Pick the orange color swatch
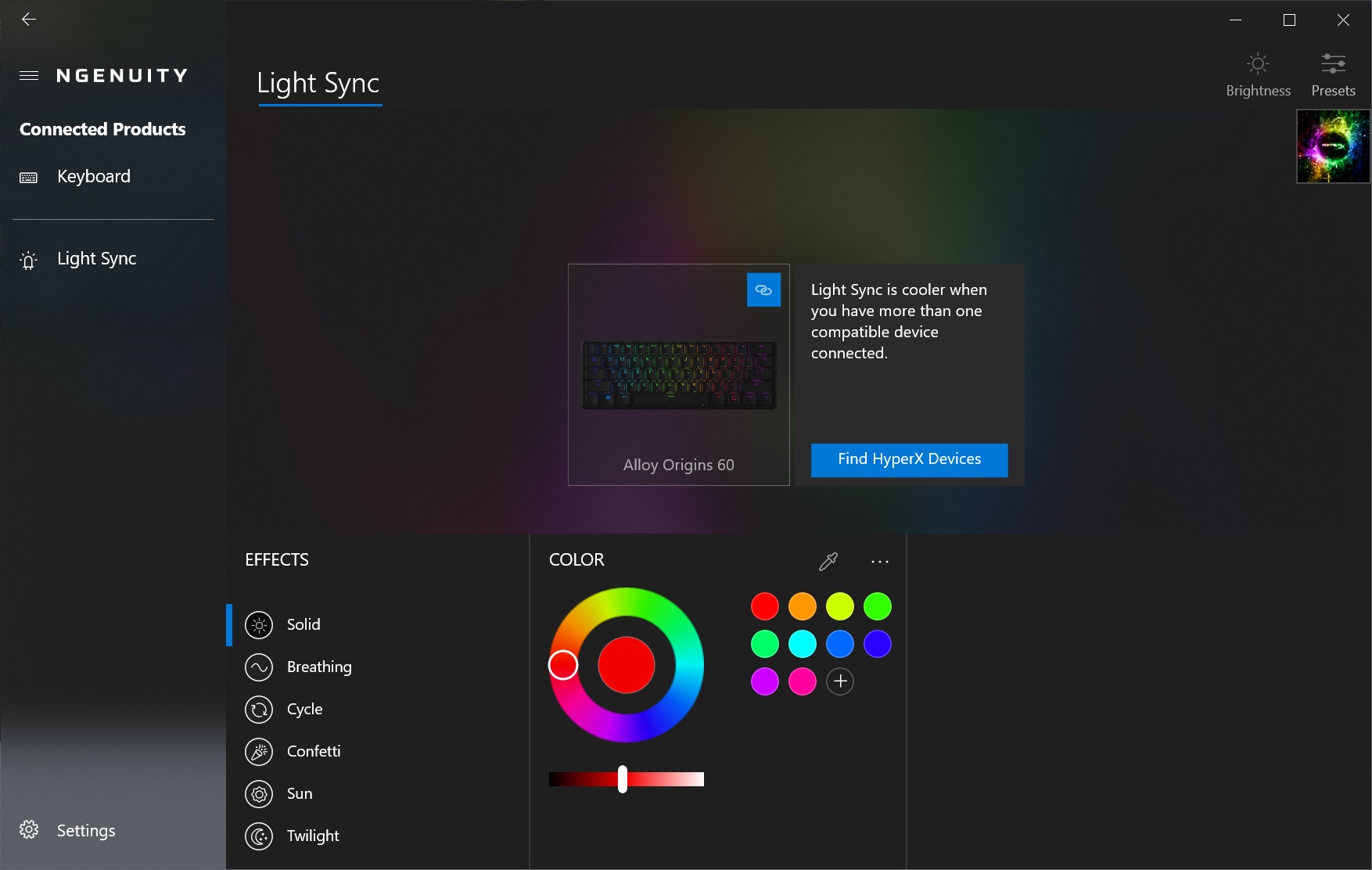Image resolution: width=1372 pixels, height=870 pixels. click(803, 606)
